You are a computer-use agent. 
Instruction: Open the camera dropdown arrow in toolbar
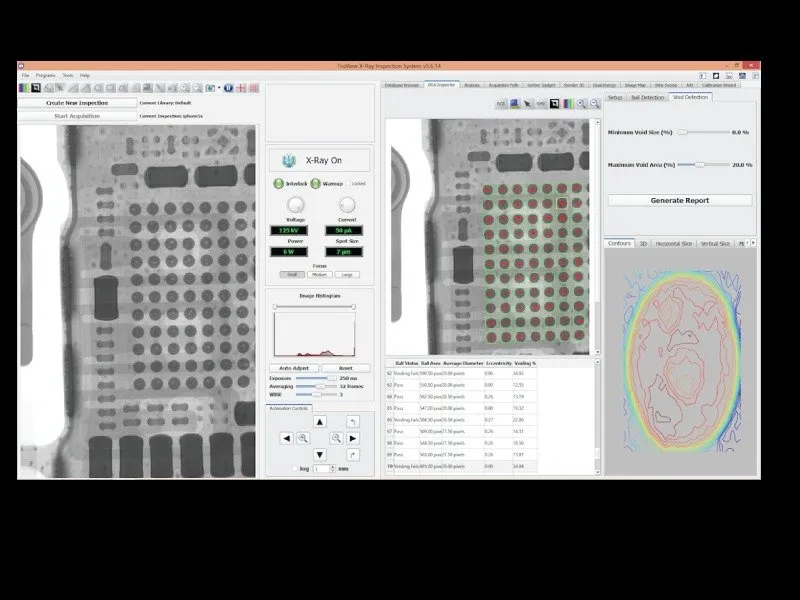tap(218, 88)
